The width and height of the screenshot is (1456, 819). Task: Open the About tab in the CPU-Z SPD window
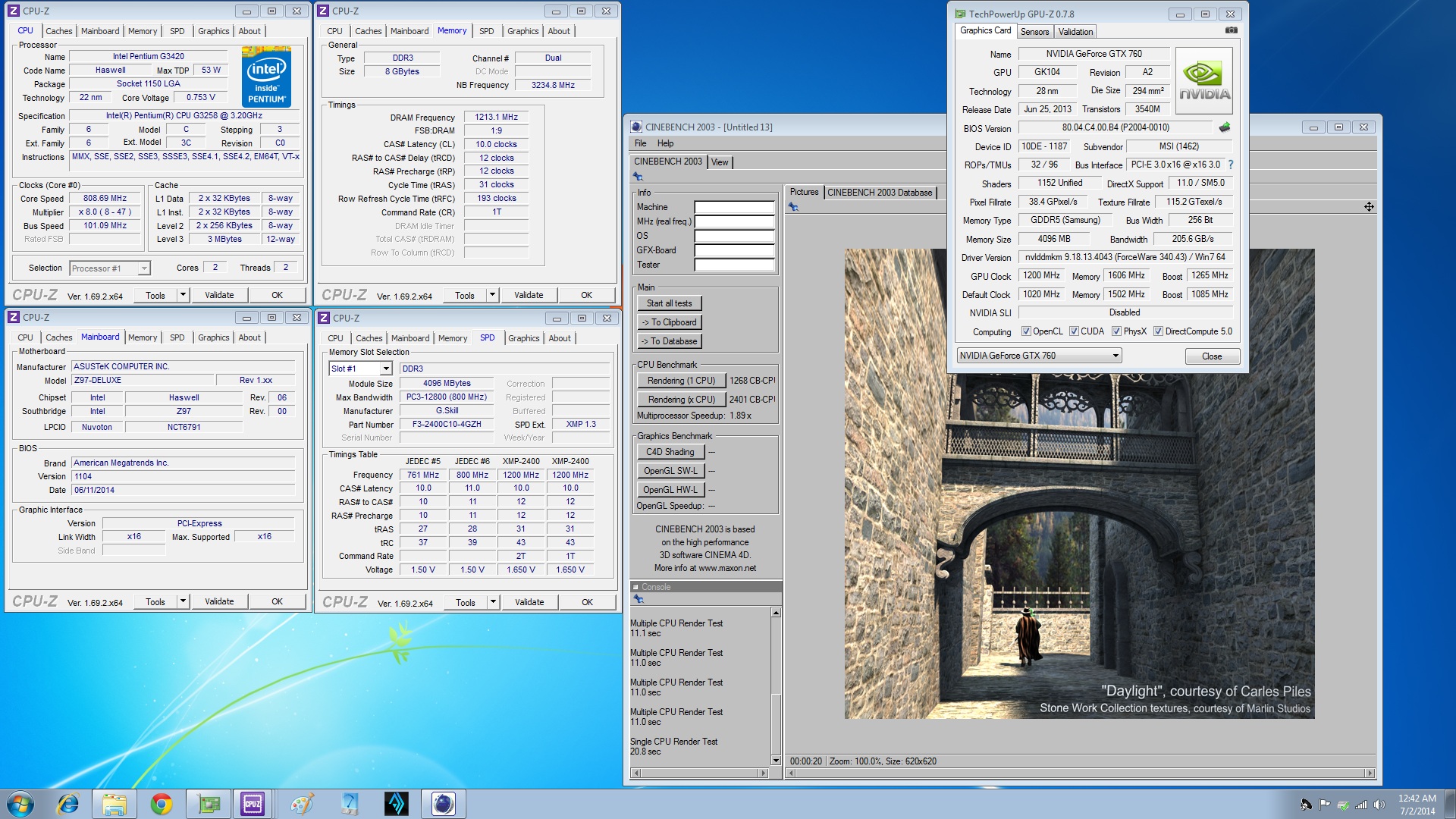click(x=560, y=338)
